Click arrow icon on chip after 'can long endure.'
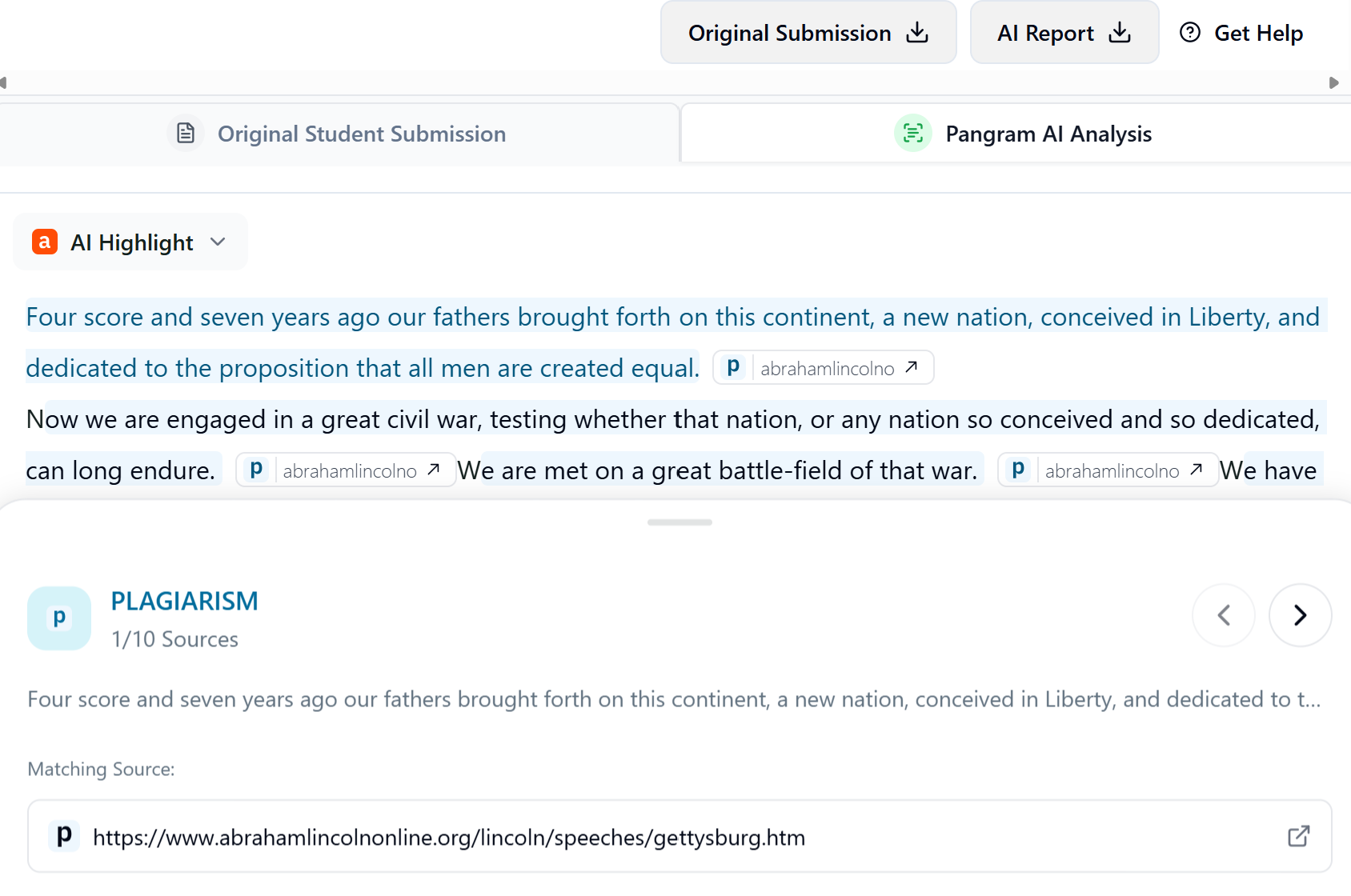 tap(434, 470)
